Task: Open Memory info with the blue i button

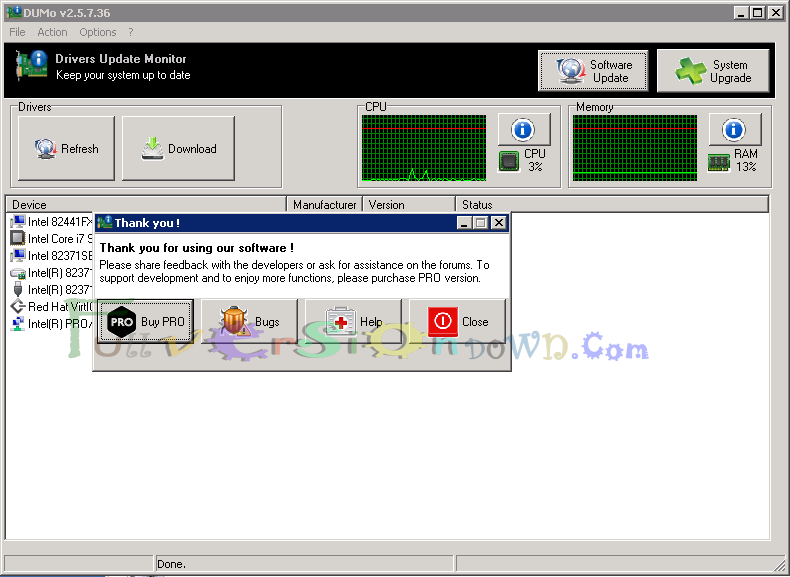Action: pyautogui.click(x=734, y=130)
